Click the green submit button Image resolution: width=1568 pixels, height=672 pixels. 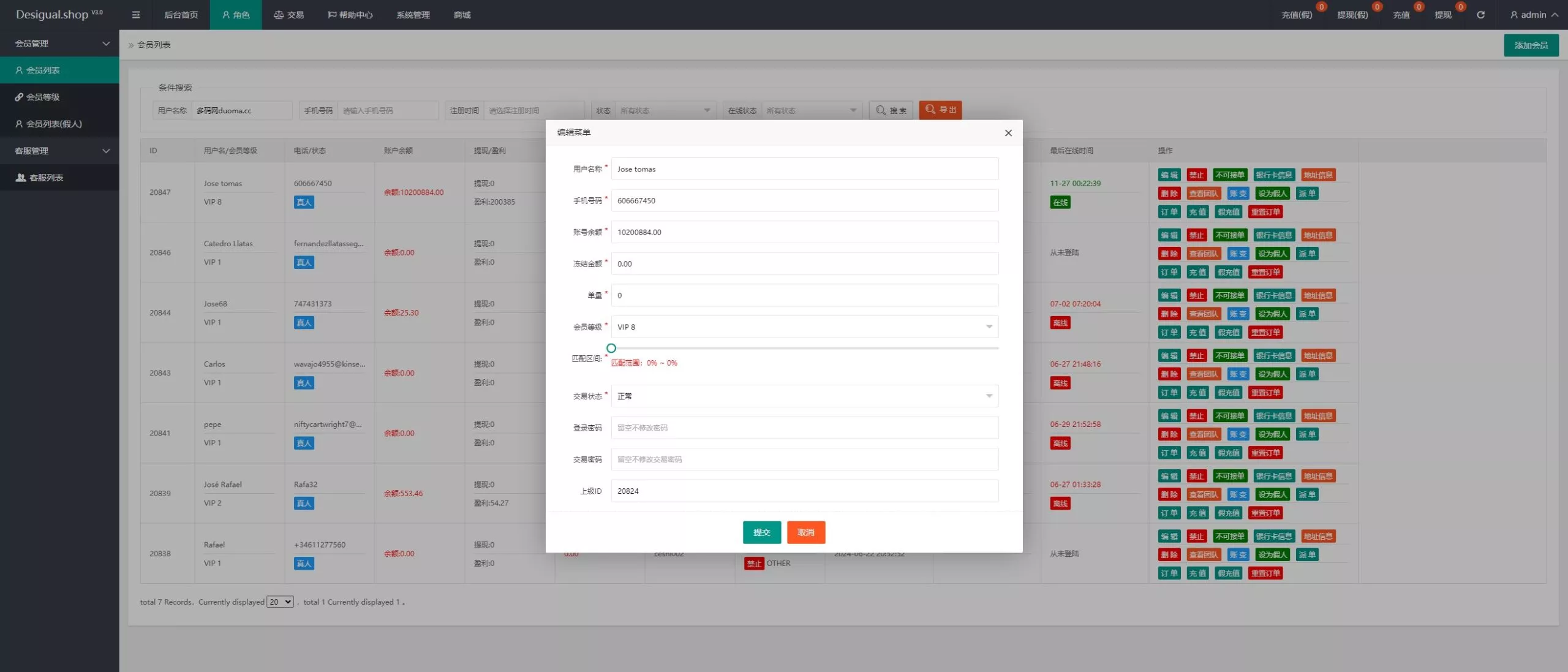pyautogui.click(x=761, y=532)
